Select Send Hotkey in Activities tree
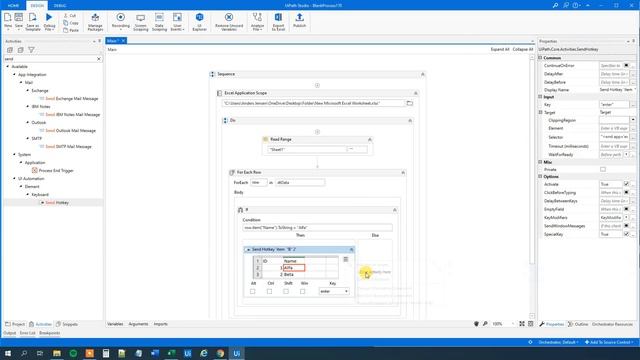 [57, 202]
